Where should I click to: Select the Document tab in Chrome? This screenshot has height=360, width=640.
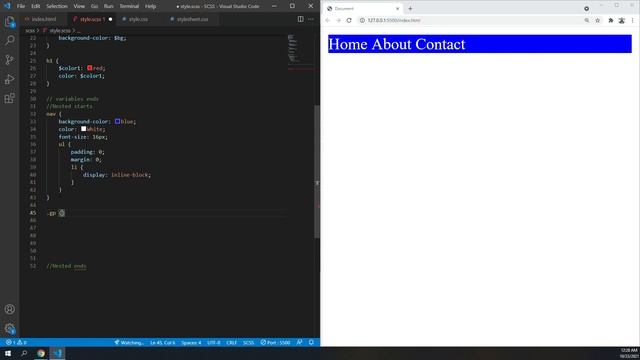tap(363, 9)
